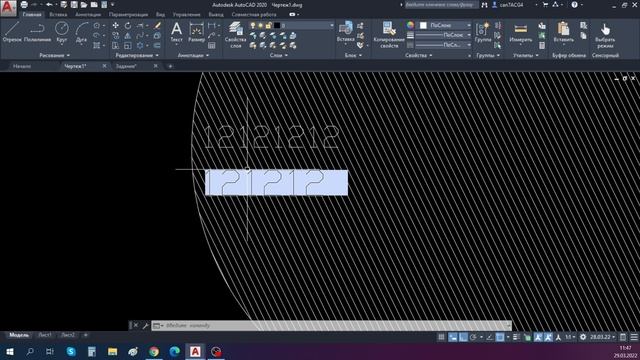
Task: Select the Отрезок (Line) tool
Action: [12, 33]
